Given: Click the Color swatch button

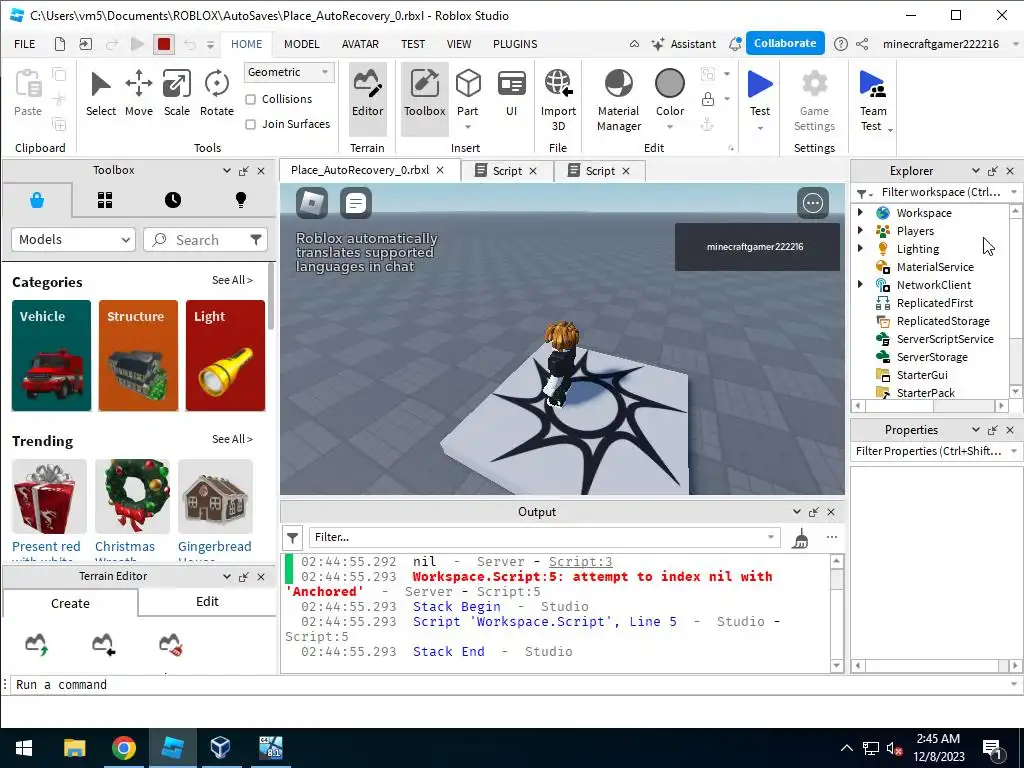Looking at the screenshot, I should tap(670, 84).
